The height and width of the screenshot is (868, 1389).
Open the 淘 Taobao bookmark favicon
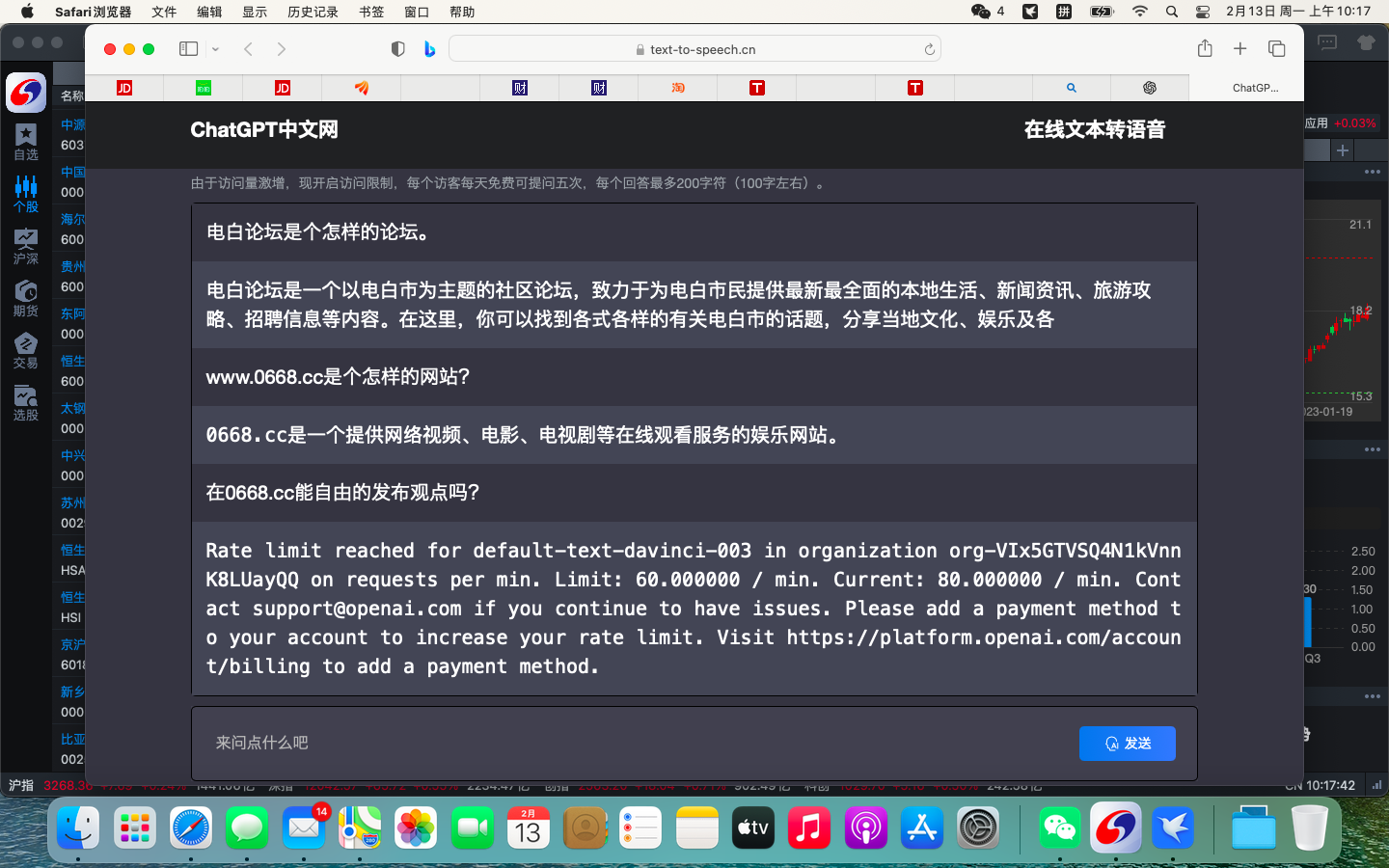[677, 87]
